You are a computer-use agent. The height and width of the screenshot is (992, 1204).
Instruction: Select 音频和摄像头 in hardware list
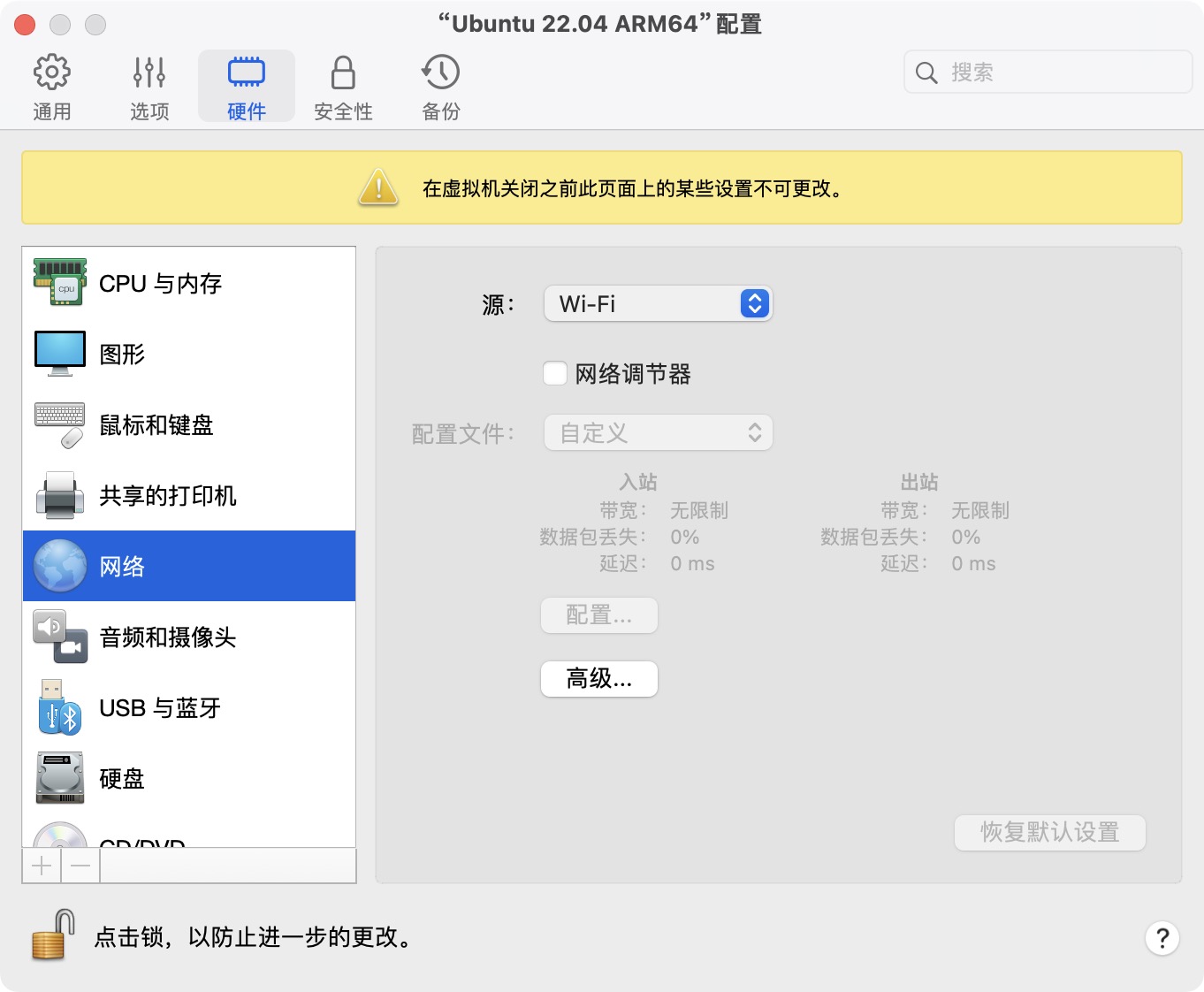[x=189, y=637]
